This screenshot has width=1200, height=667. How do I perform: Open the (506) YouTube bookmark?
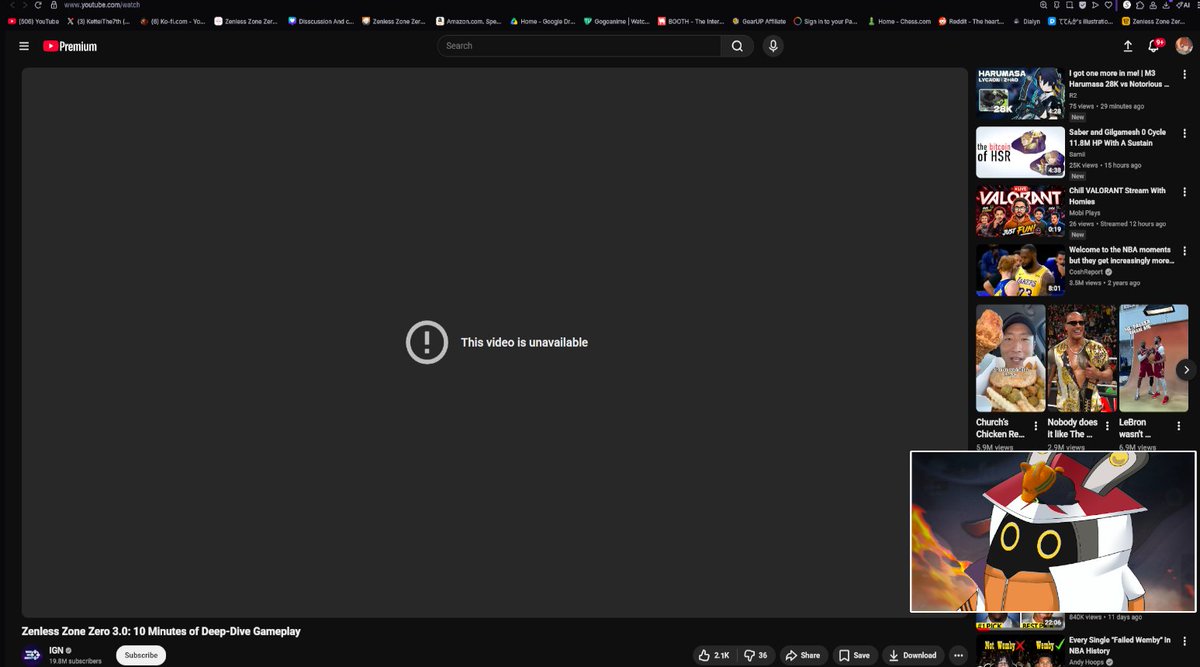tap(33, 21)
